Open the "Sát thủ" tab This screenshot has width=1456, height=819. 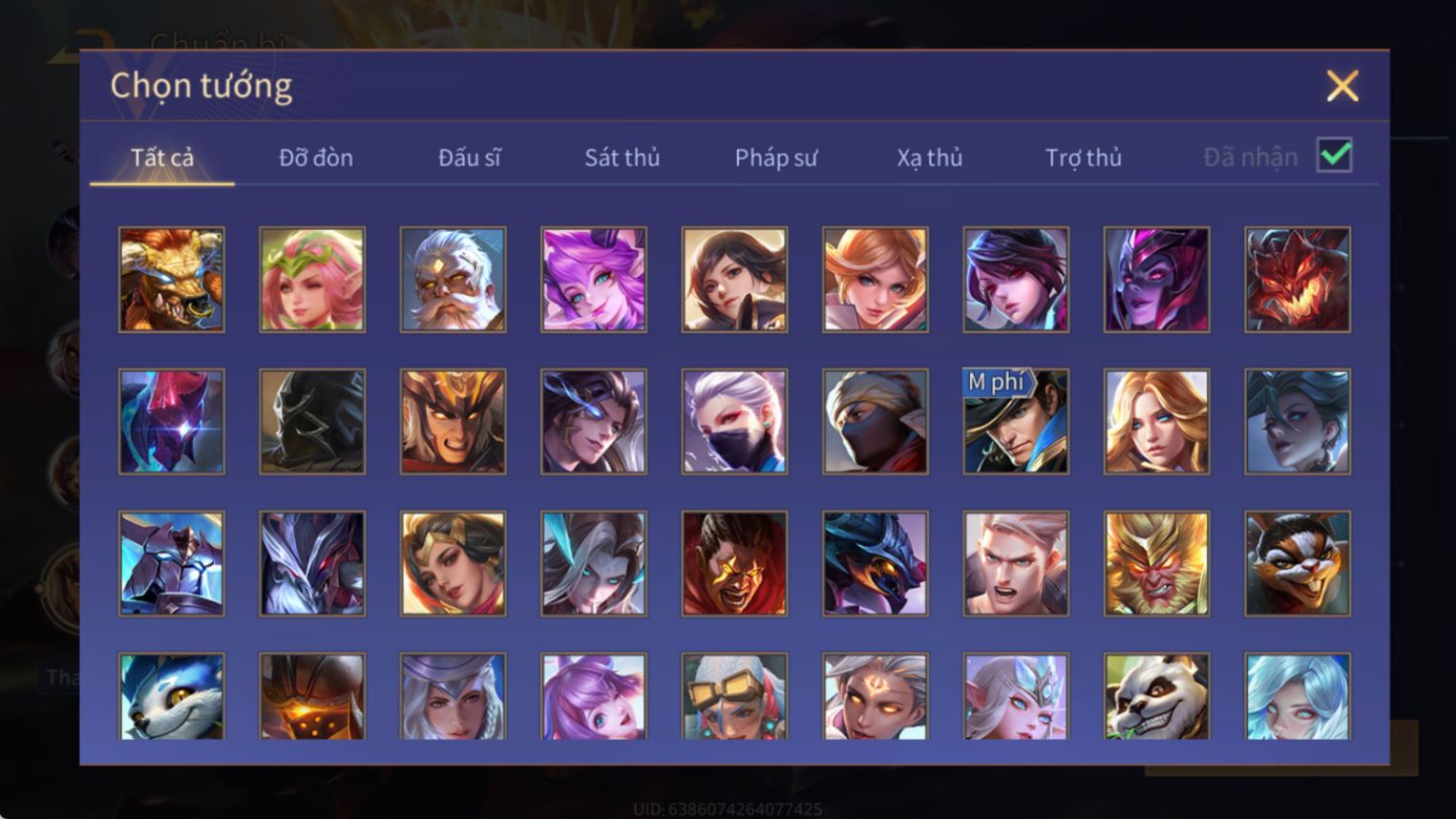[622, 157]
